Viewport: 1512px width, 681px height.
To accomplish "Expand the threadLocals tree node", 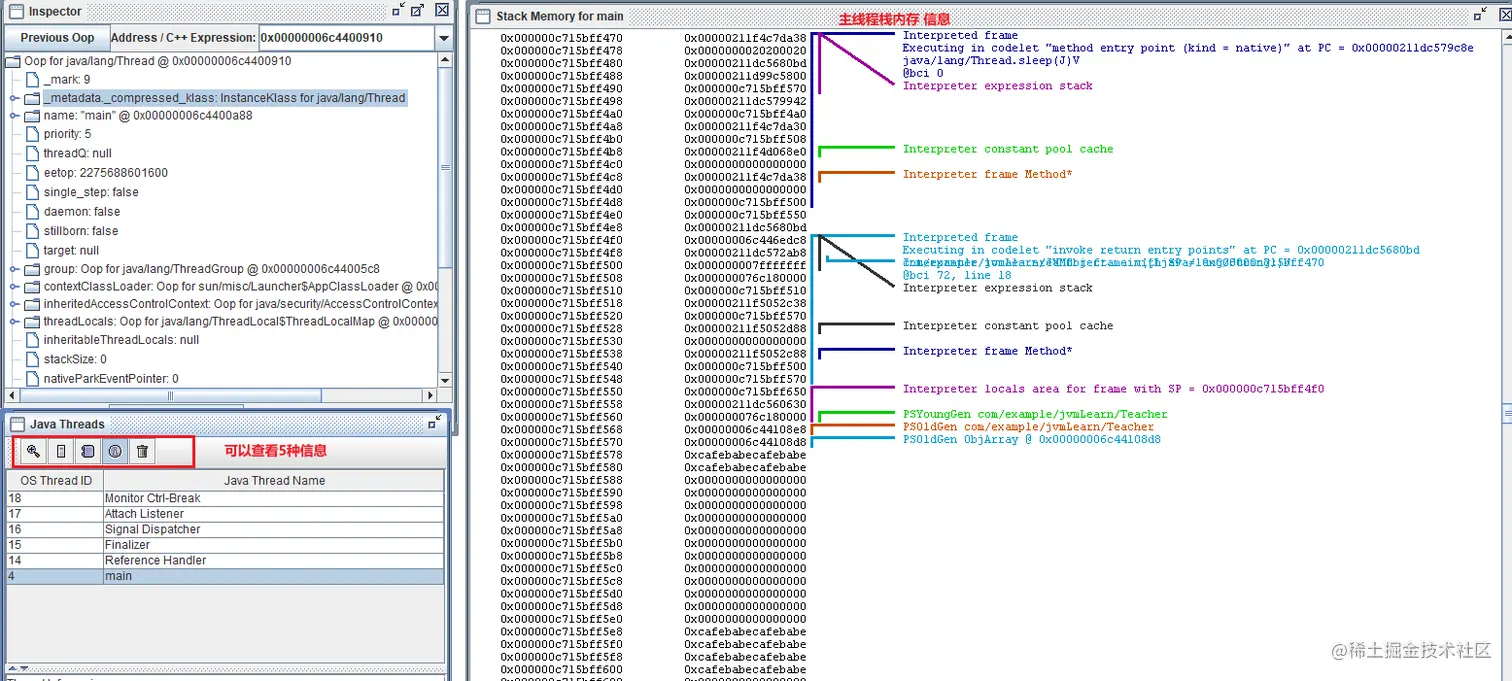I will (x=14, y=322).
